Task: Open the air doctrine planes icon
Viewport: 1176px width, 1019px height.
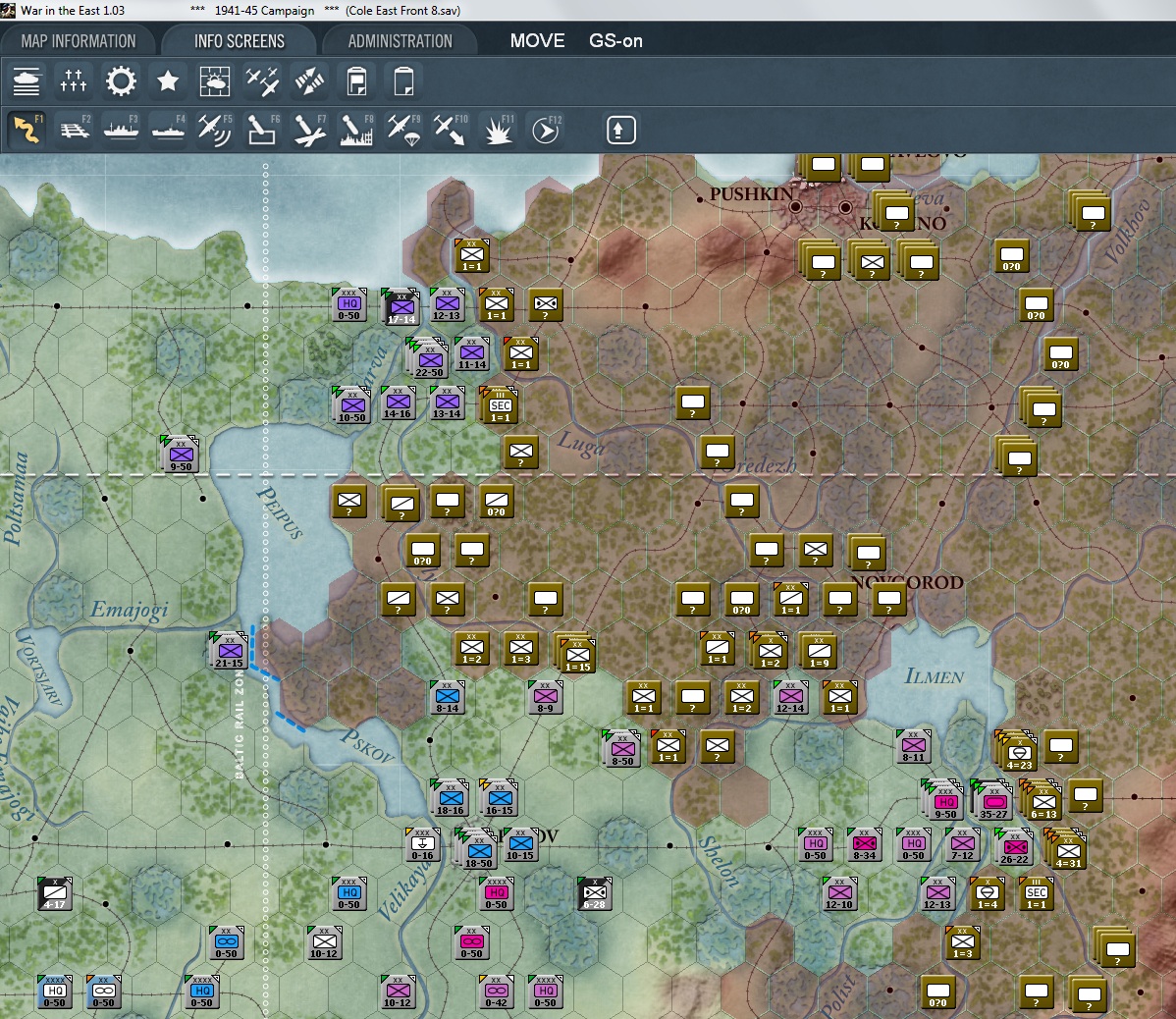Action: pyautogui.click(x=262, y=81)
